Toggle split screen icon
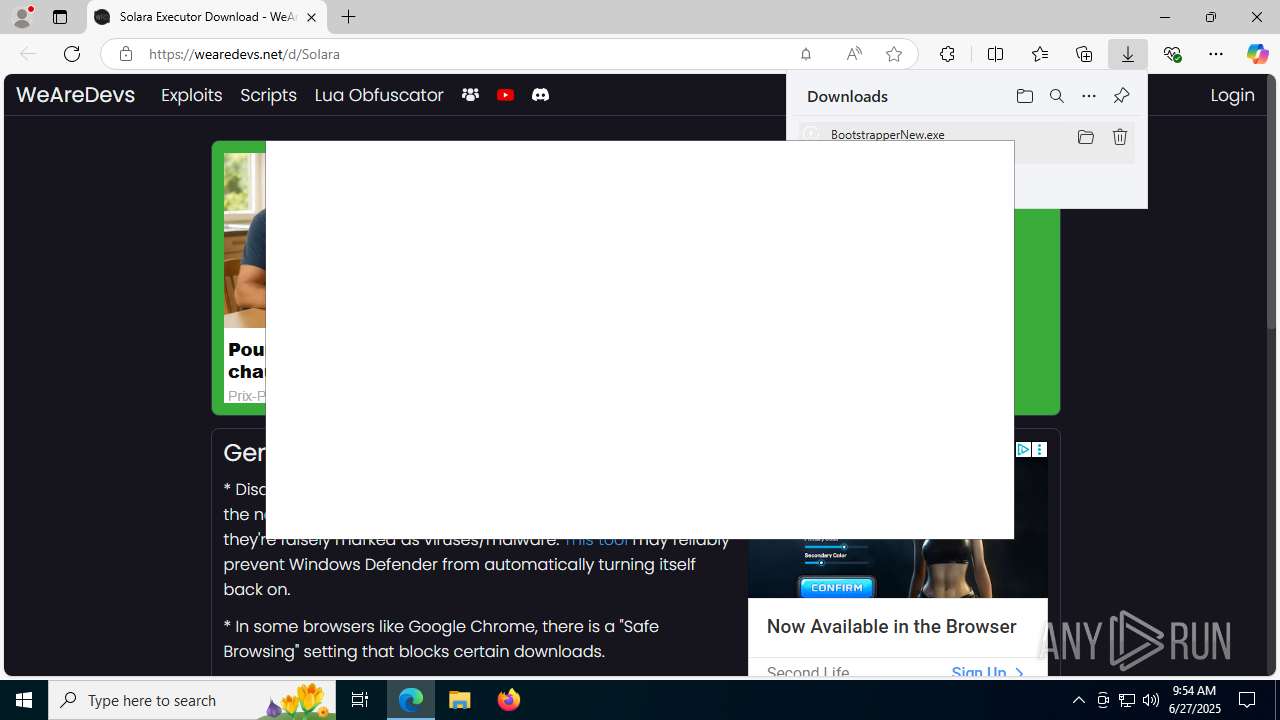Image resolution: width=1280 pixels, height=720 pixels. [x=995, y=54]
